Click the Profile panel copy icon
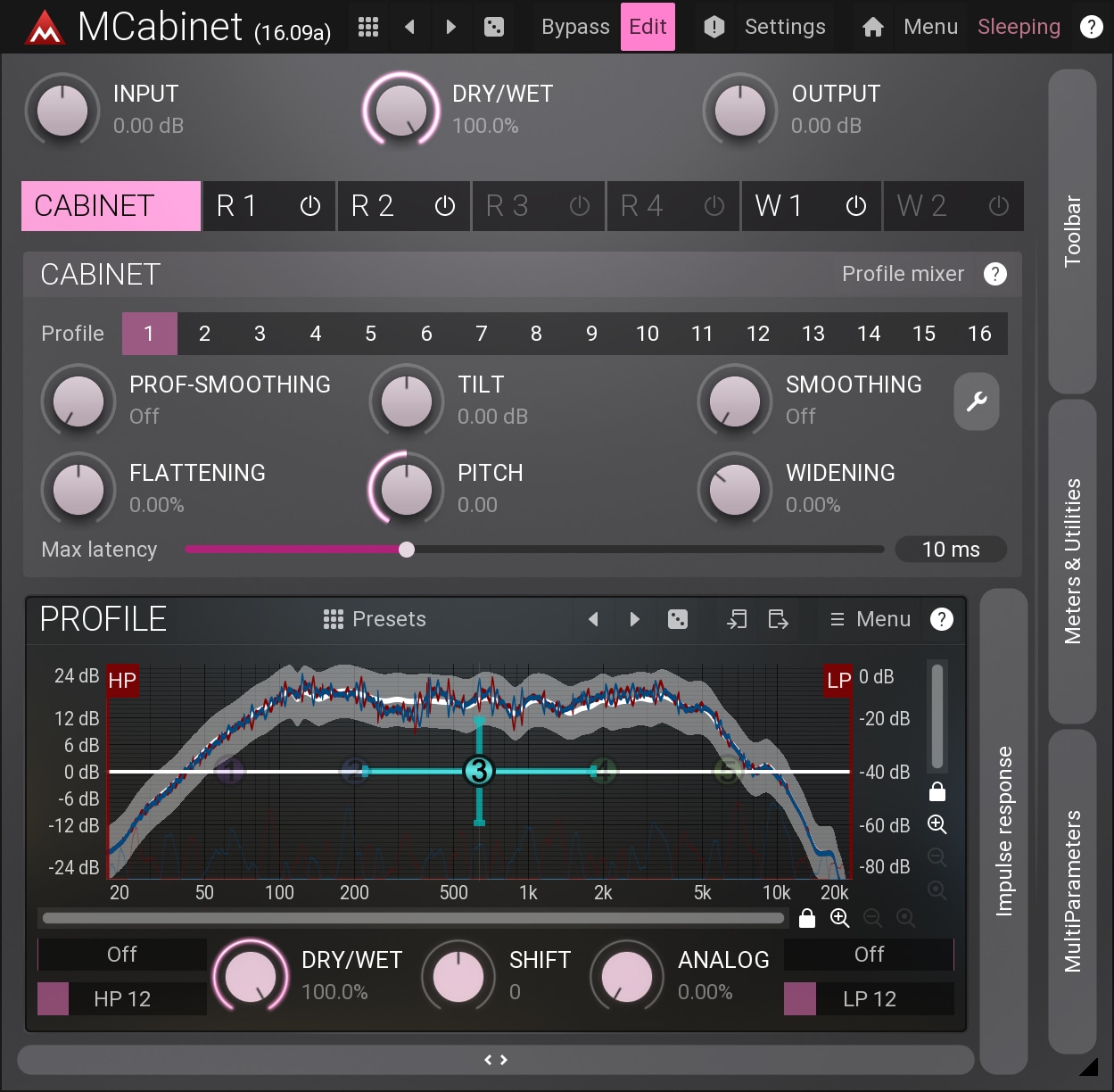Image resolution: width=1114 pixels, height=1092 pixels. coord(778,619)
